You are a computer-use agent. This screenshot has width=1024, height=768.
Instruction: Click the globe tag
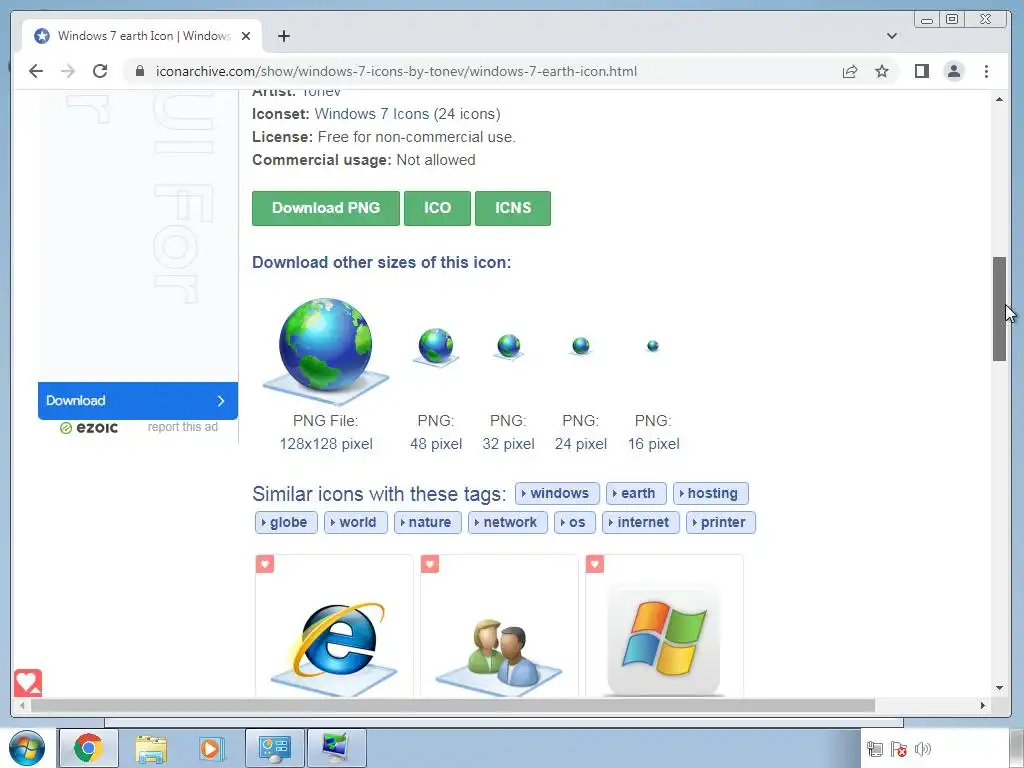286,522
